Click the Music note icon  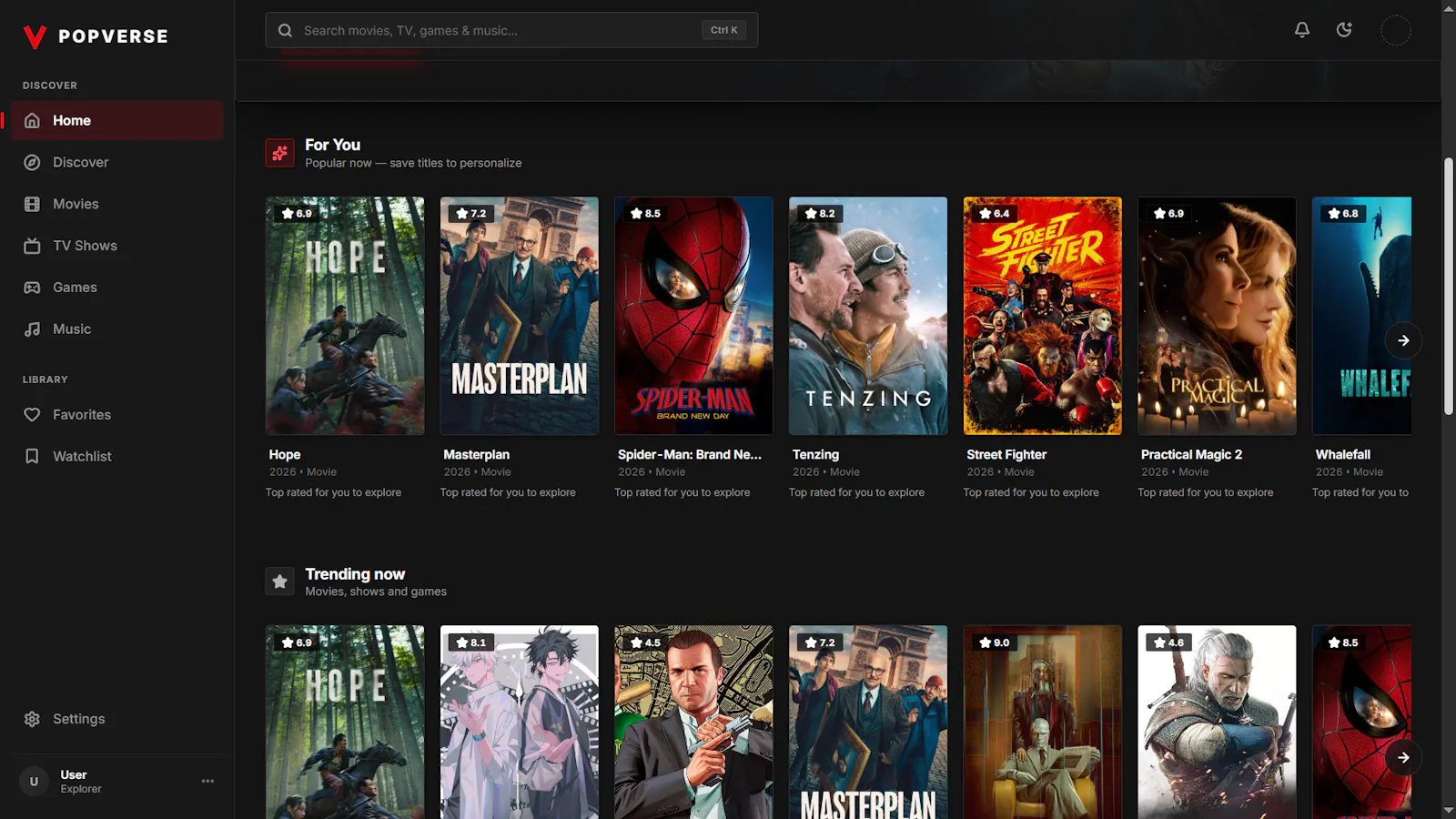pos(32,329)
